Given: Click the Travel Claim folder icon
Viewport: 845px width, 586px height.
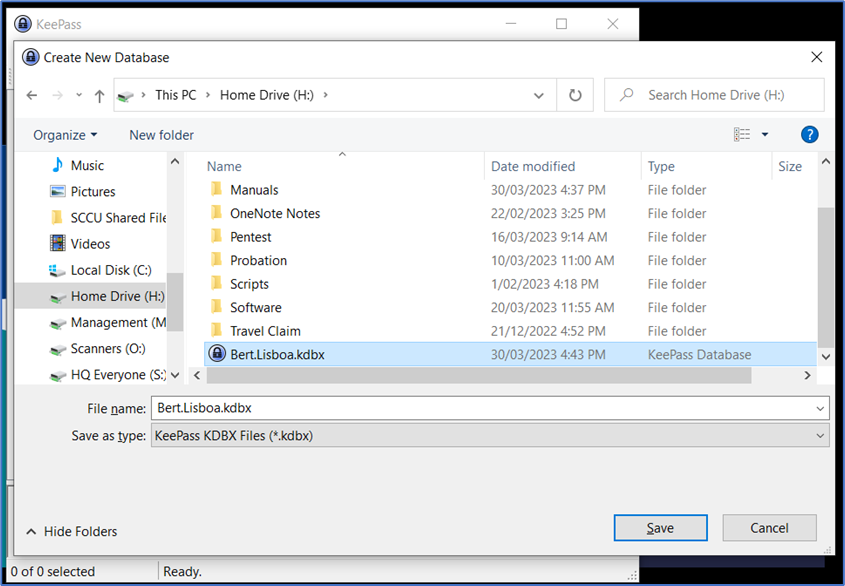Looking at the screenshot, I should (217, 330).
